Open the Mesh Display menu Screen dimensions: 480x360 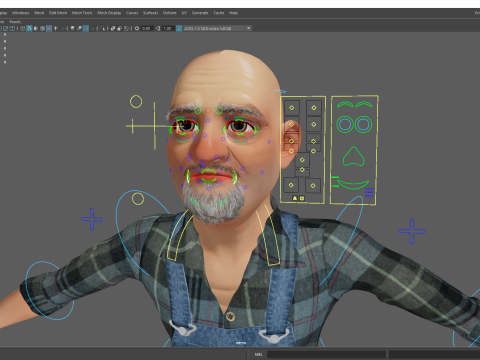(109, 13)
